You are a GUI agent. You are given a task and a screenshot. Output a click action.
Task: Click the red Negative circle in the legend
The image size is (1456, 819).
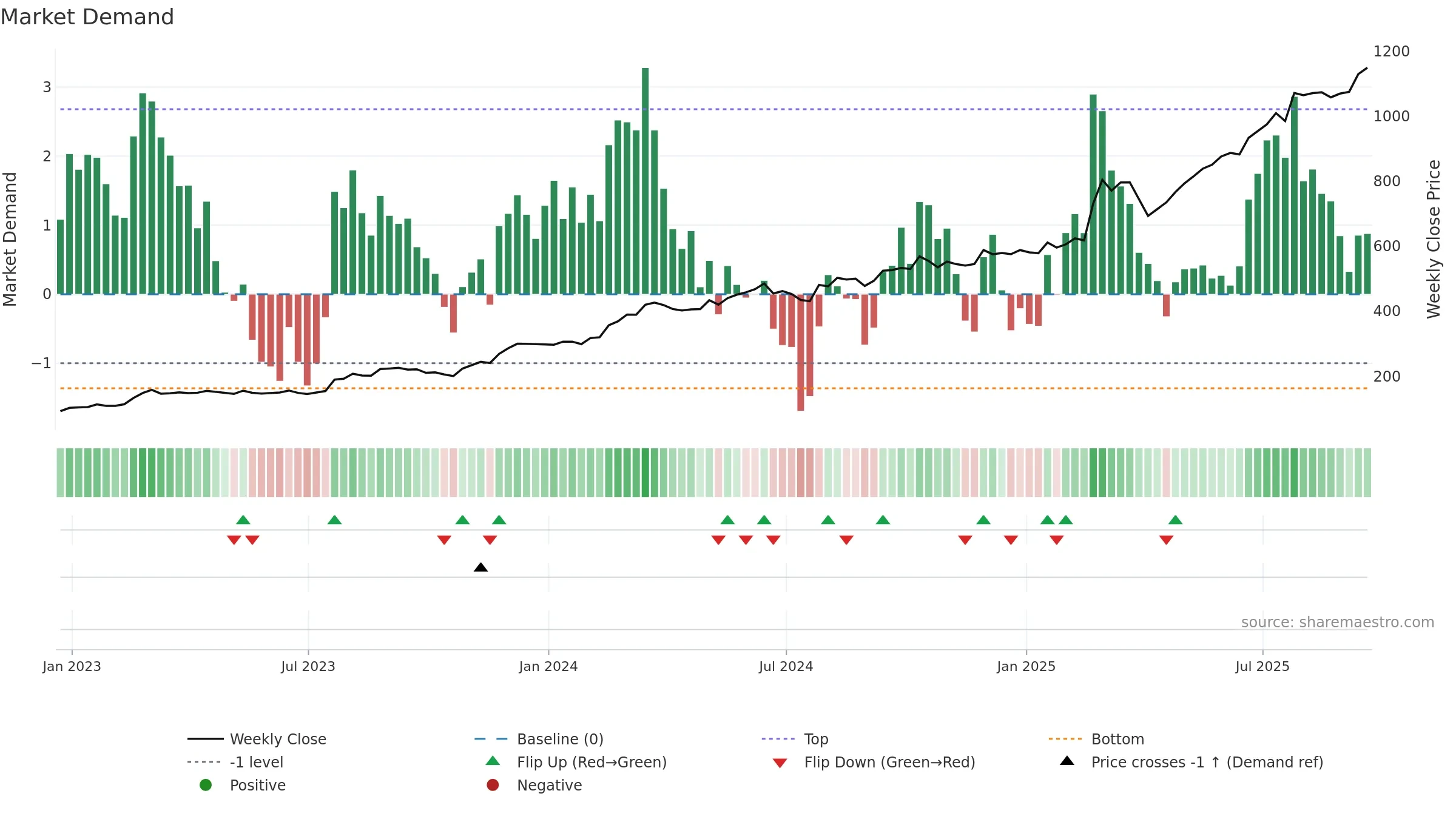[493, 785]
